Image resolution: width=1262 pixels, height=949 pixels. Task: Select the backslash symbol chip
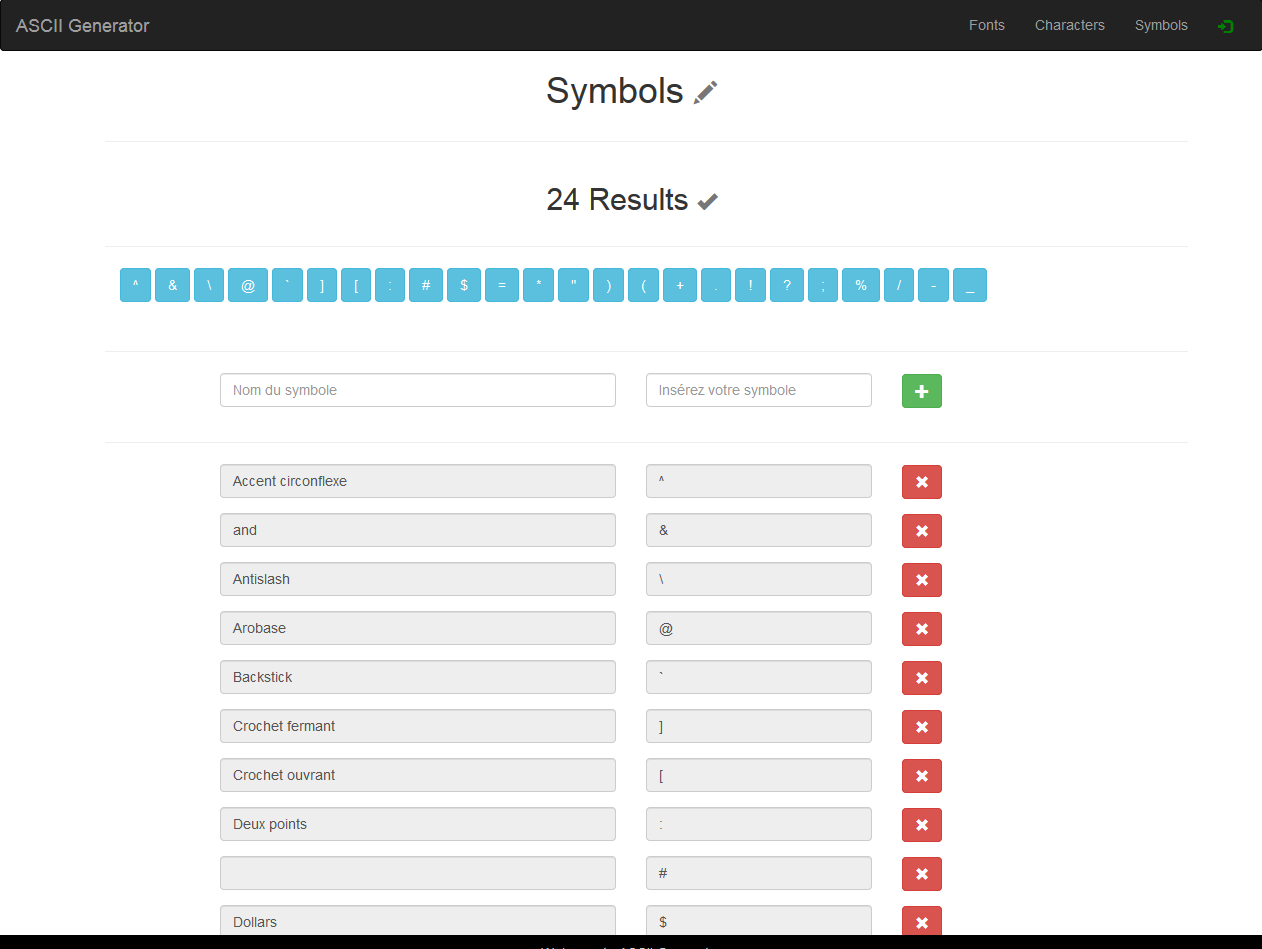point(209,285)
